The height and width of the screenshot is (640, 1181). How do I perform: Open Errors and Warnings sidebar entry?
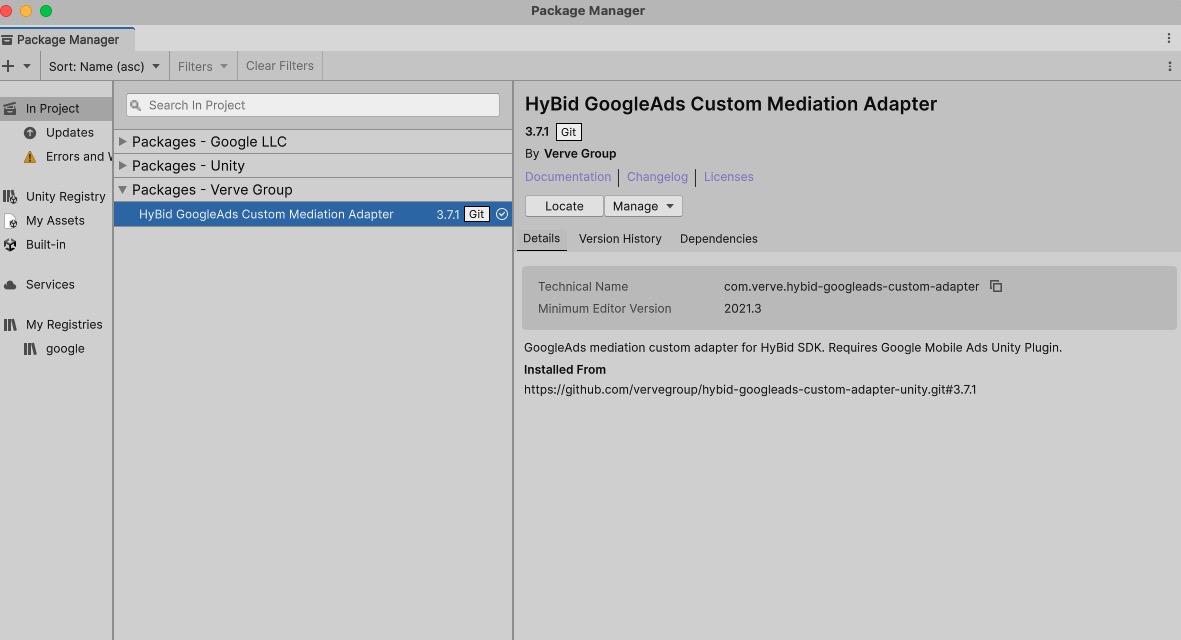78,157
